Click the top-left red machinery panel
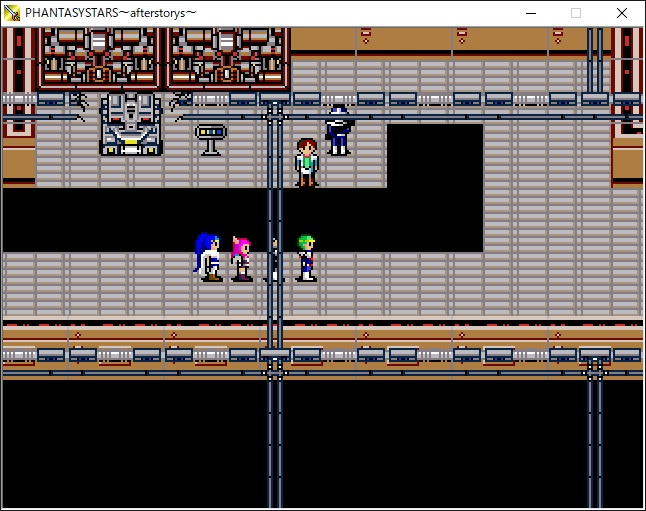 pos(98,57)
